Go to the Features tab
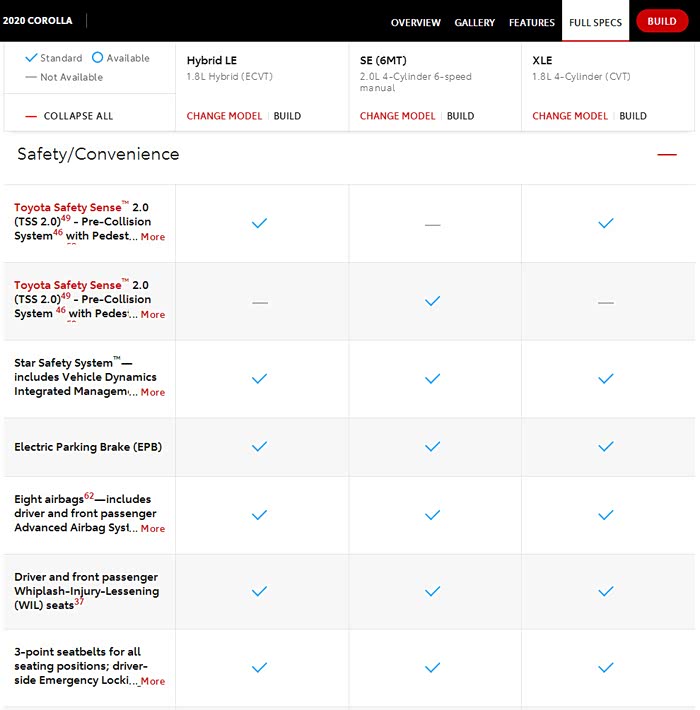This screenshot has width=700, height=710. 531,23
